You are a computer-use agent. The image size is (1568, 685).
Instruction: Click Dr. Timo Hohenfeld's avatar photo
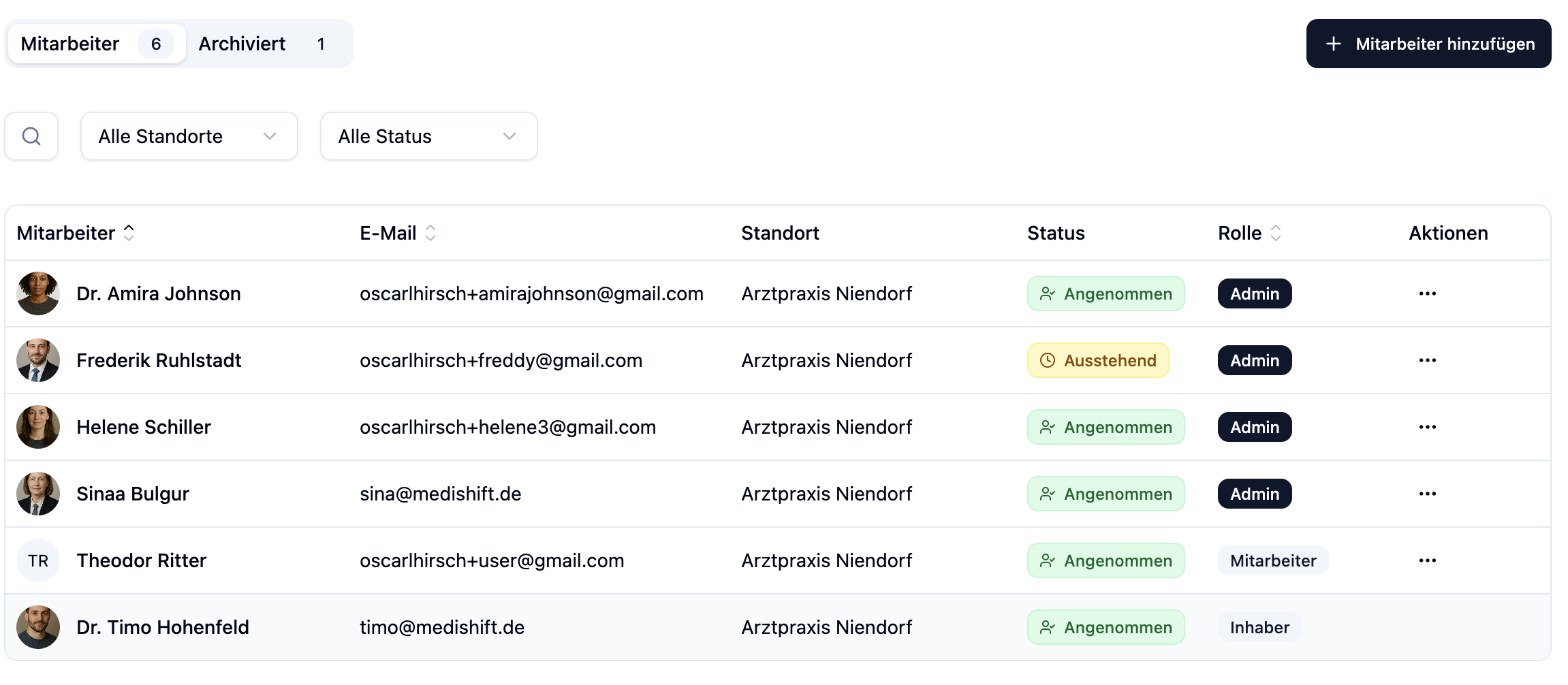38,627
